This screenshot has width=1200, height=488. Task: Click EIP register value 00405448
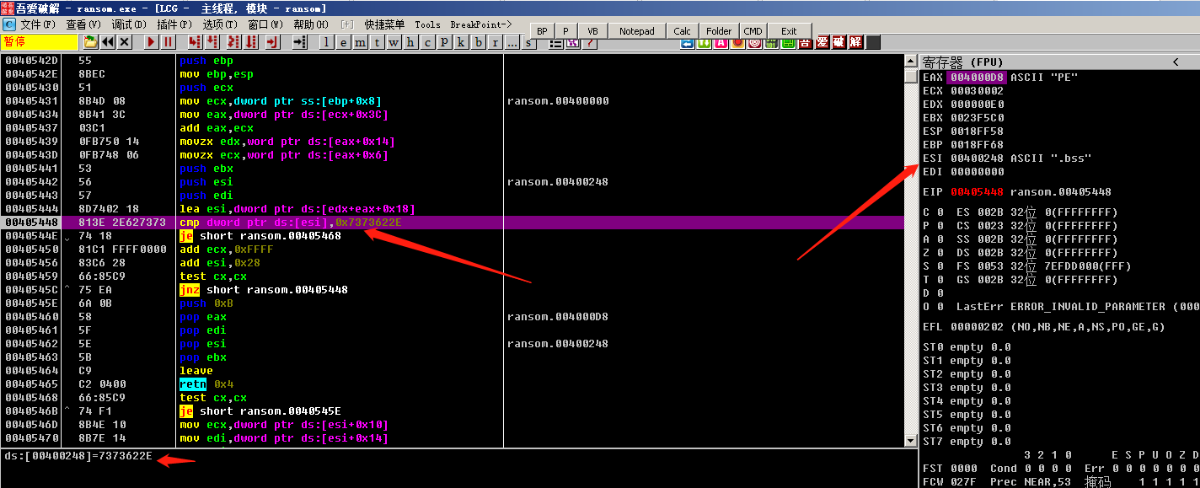977,192
